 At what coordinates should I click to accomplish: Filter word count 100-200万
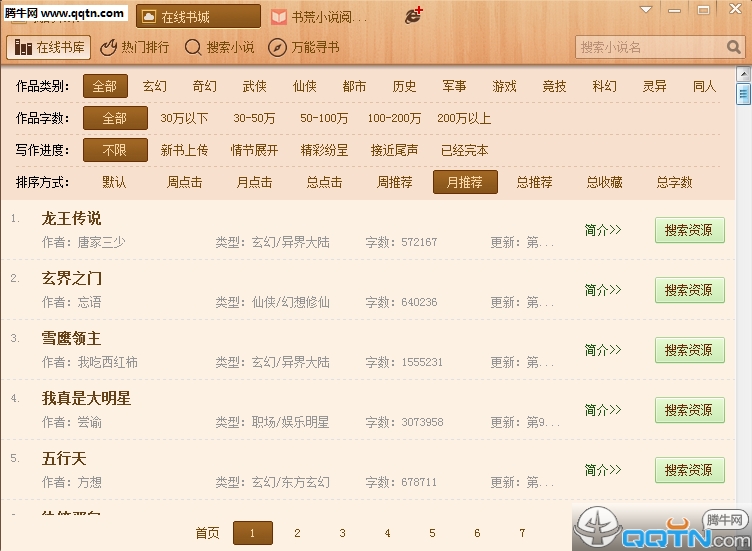pyautogui.click(x=394, y=118)
